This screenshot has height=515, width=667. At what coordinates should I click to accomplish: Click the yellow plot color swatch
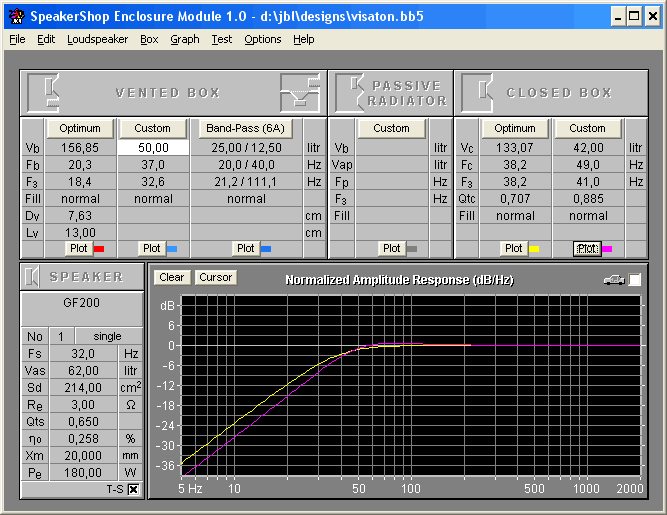pyautogui.click(x=534, y=249)
